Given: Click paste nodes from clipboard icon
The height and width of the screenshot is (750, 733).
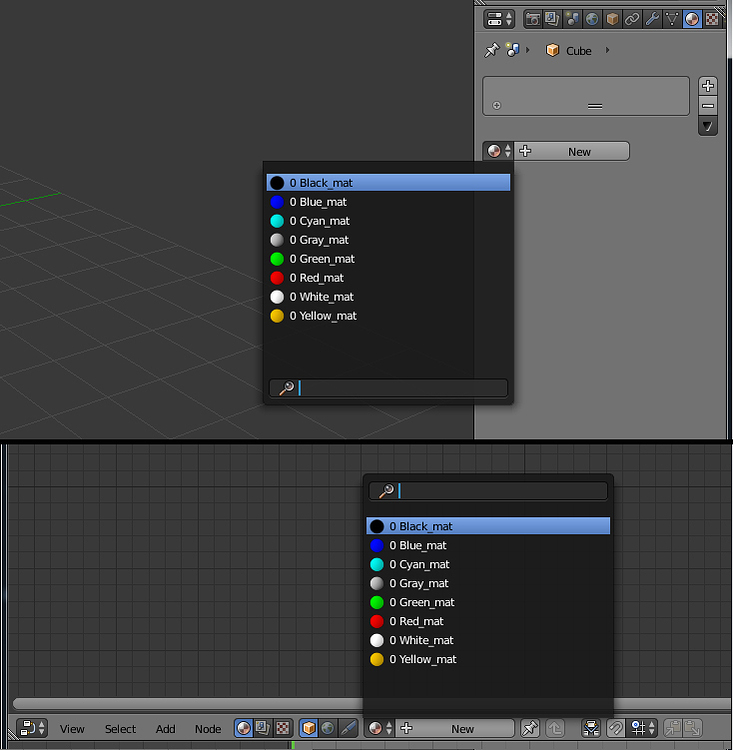Looking at the screenshot, I should (x=692, y=728).
